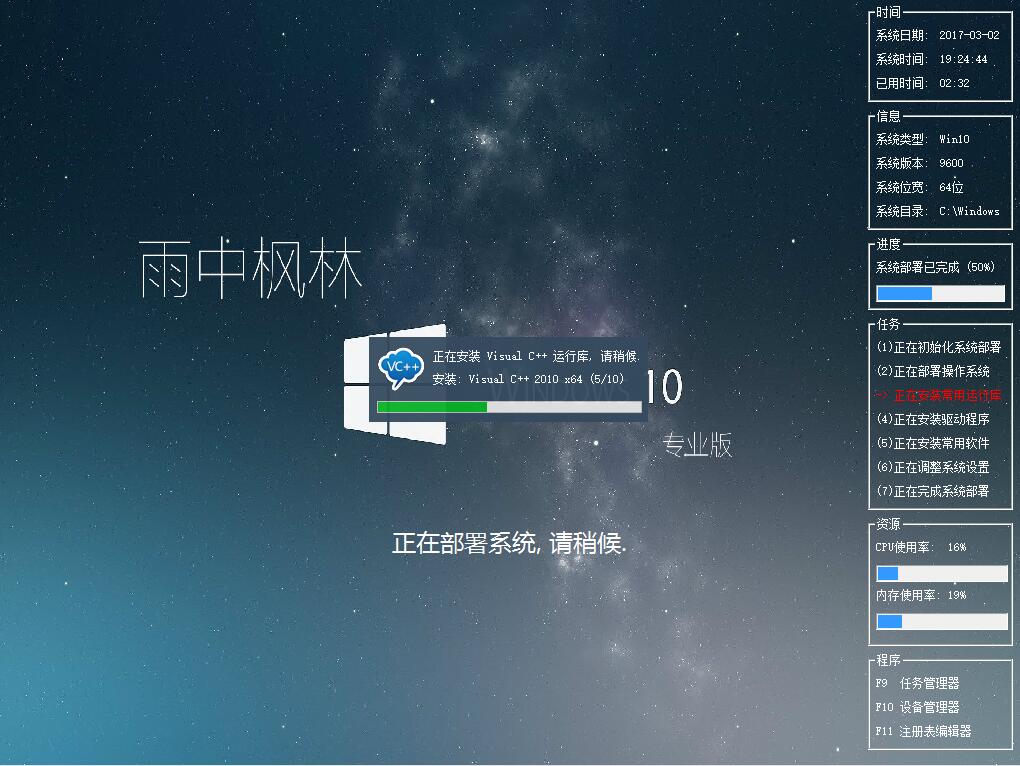Open F10 设备管理器 entry
The width and height of the screenshot is (1020, 766).
coord(917,707)
